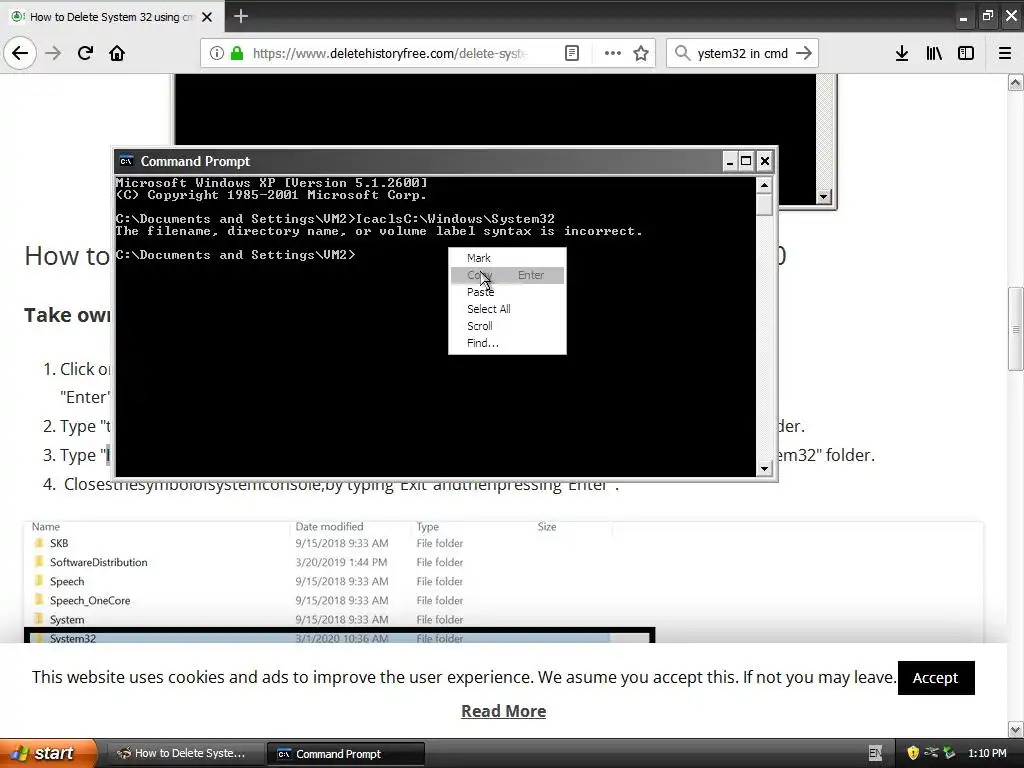Open the Read More cookie link

pyautogui.click(x=504, y=711)
